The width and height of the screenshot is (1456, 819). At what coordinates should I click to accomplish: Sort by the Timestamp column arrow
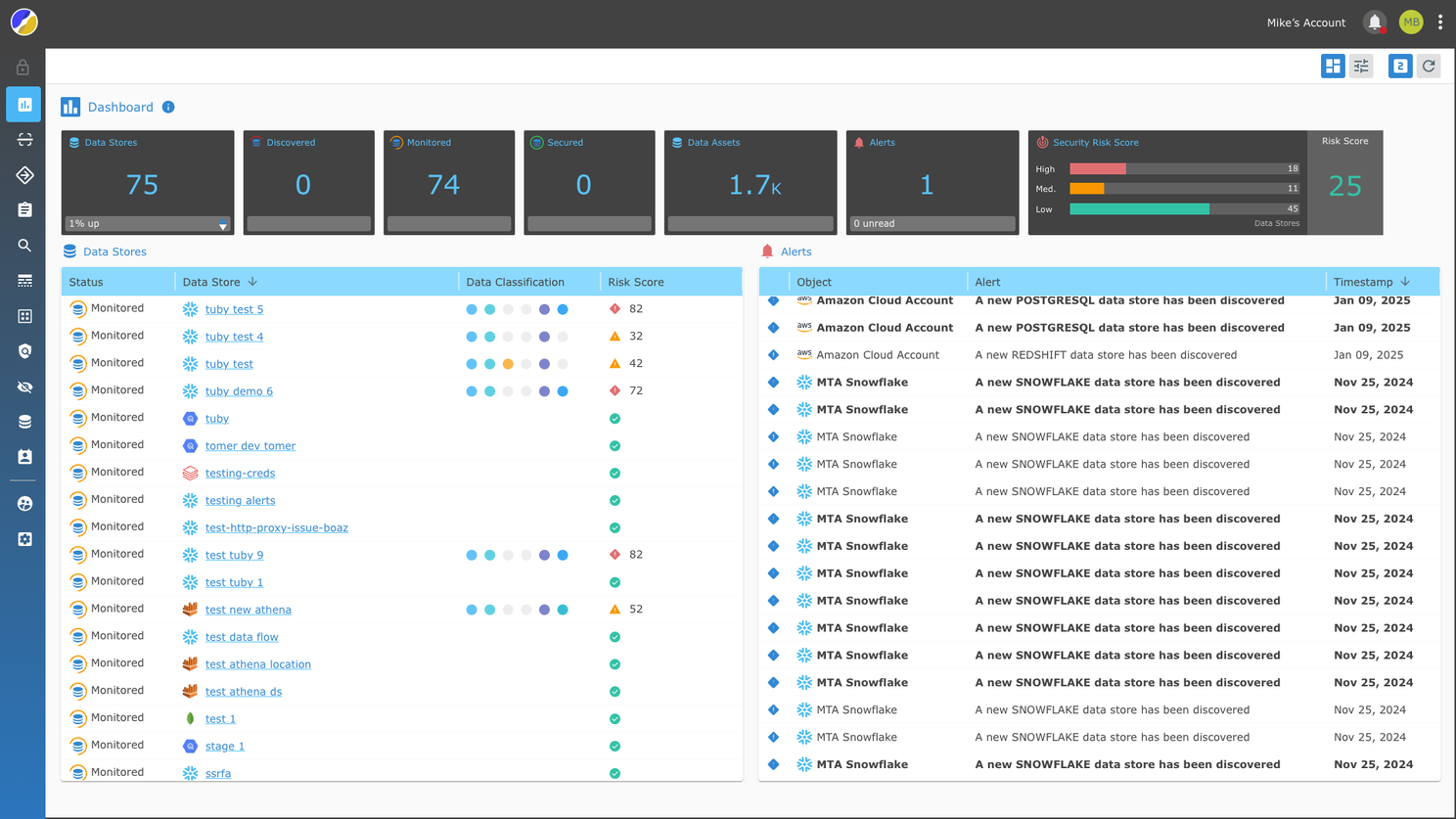click(1405, 282)
